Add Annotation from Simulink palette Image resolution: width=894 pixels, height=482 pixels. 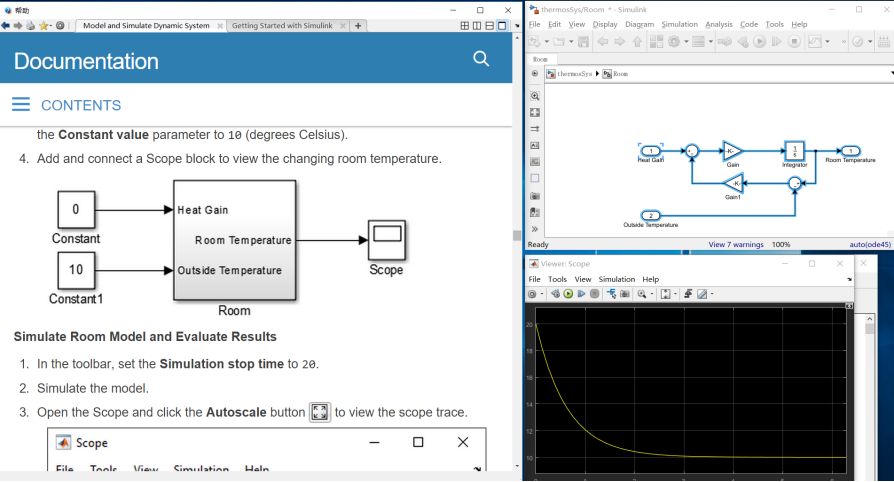535,145
